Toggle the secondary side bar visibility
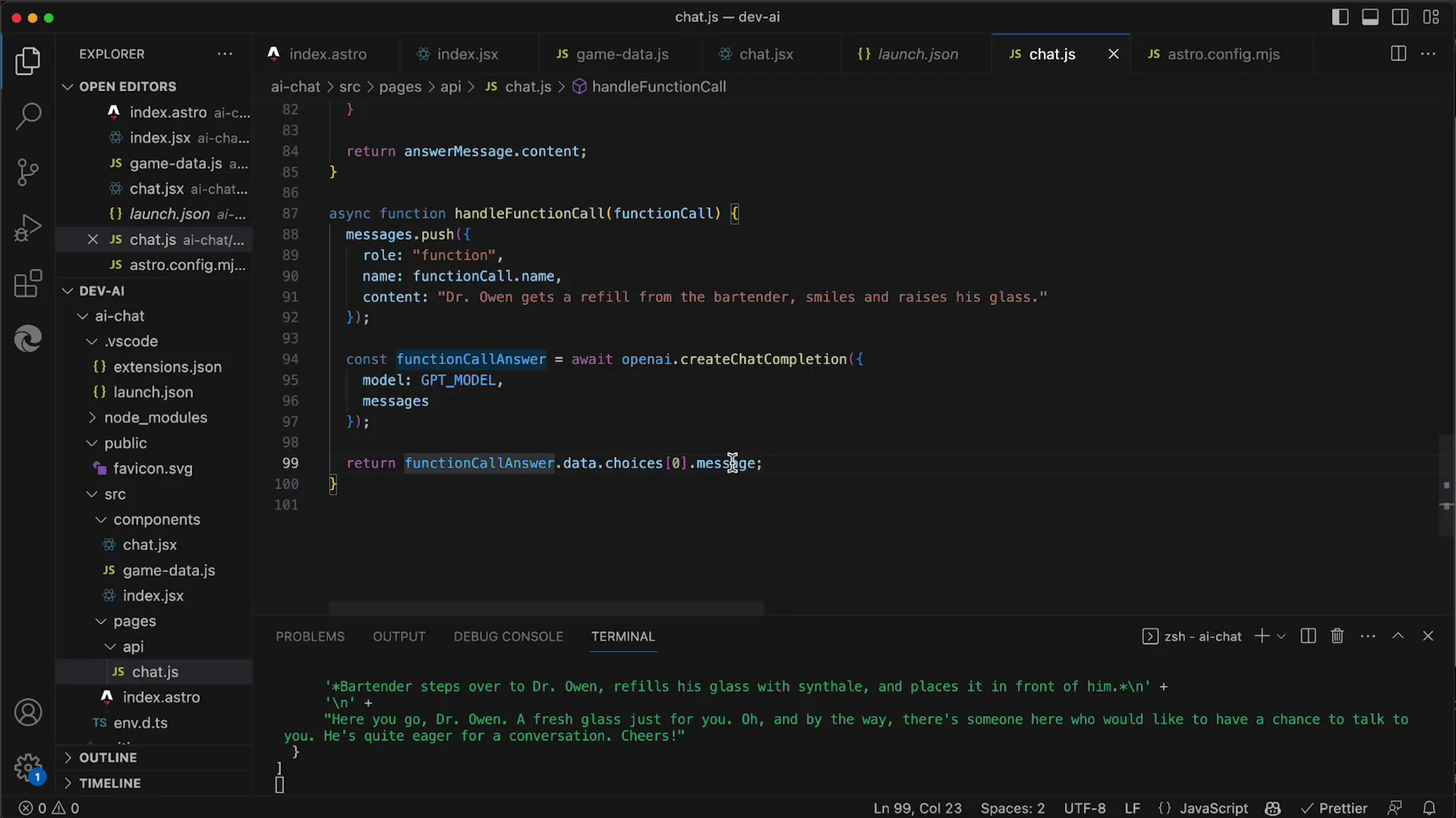The image size is (1456, 818). pyautogui.click(x=1400, y=17)
